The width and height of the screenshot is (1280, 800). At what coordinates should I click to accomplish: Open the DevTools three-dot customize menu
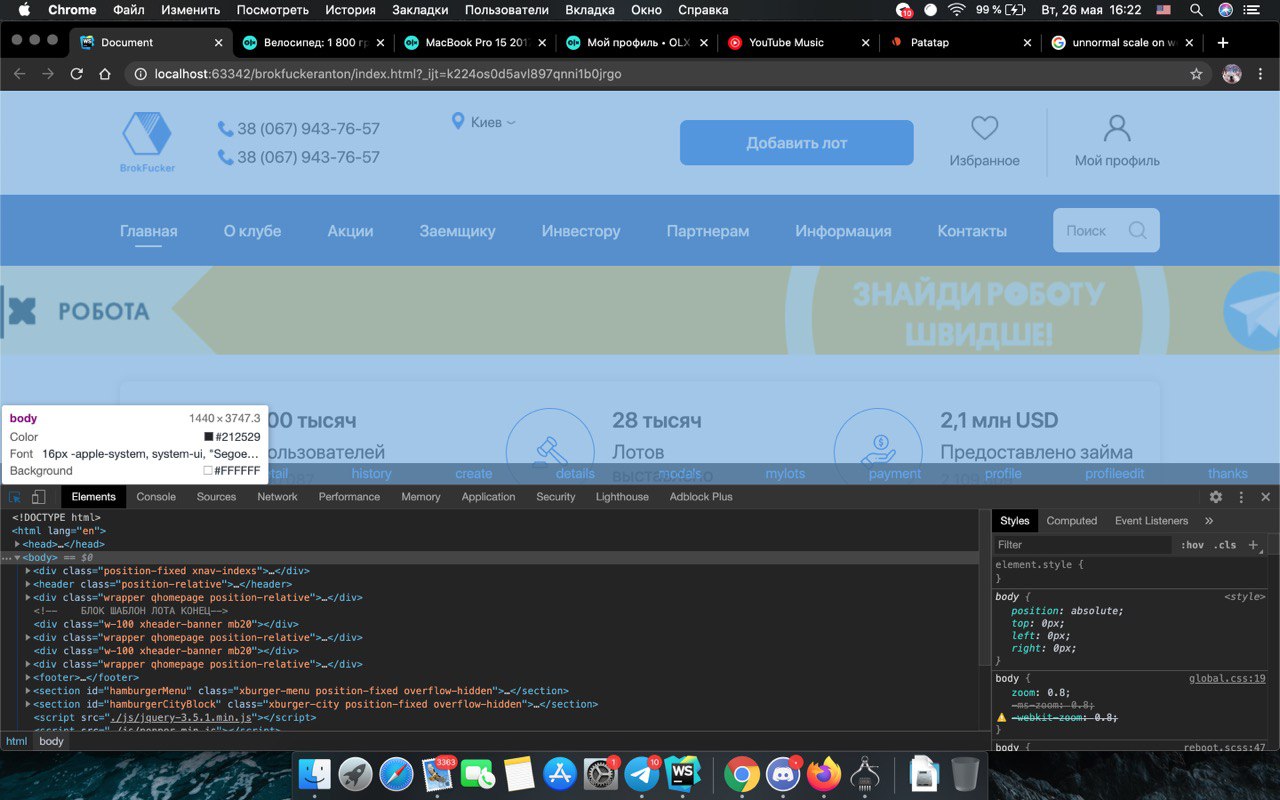[x=1241, y=497]
